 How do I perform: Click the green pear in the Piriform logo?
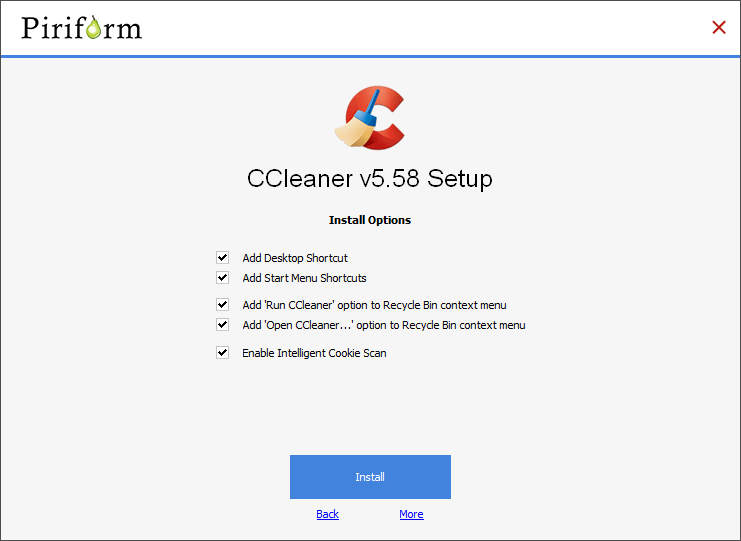(94, 29)
